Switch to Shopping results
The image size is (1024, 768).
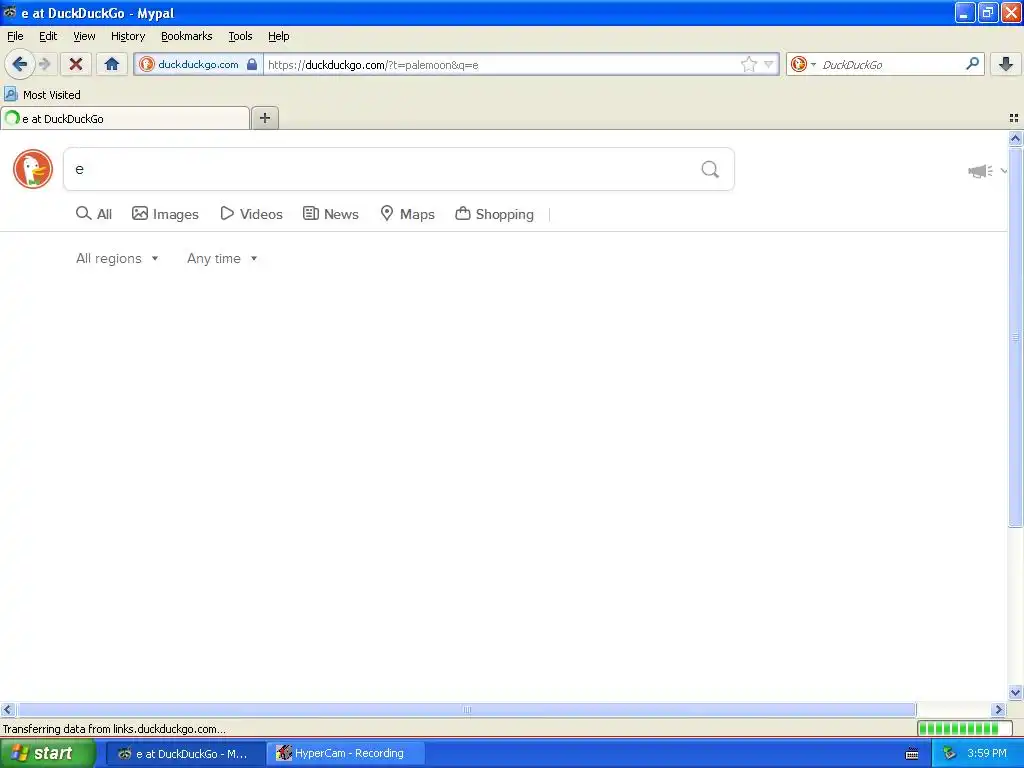494,214
